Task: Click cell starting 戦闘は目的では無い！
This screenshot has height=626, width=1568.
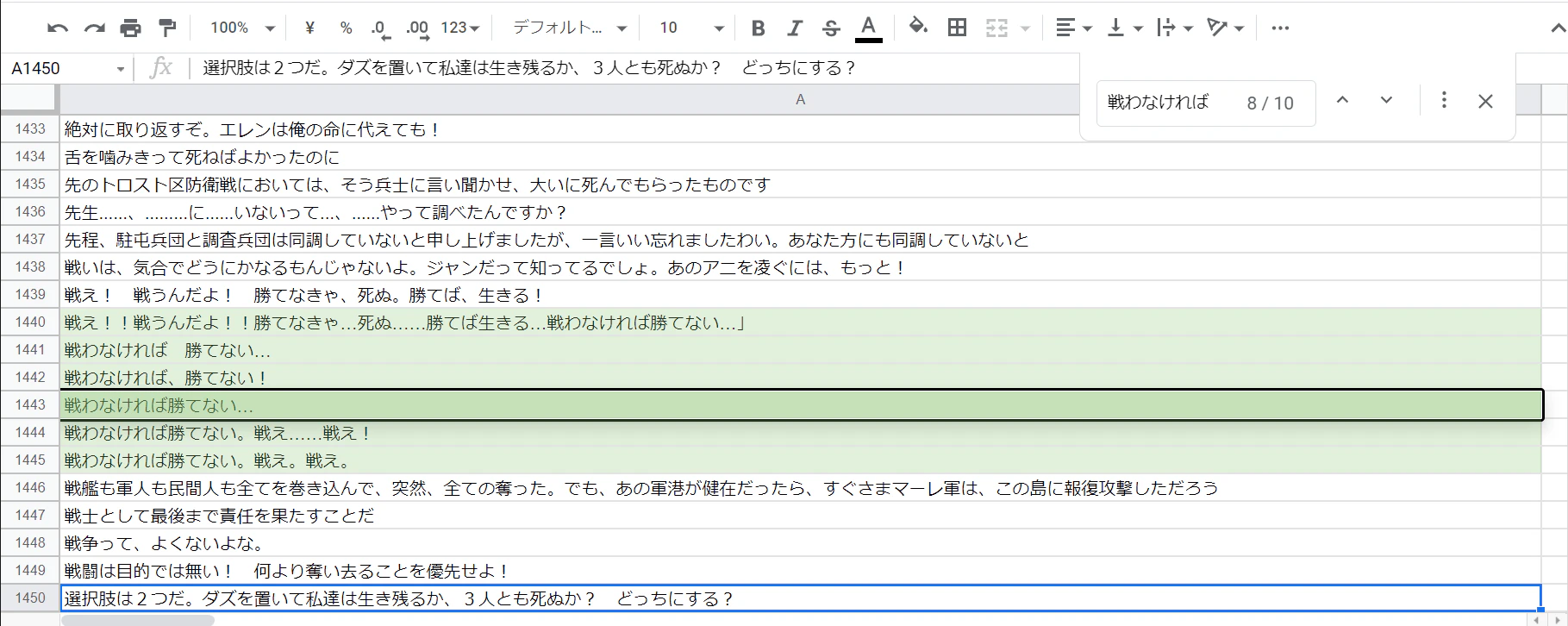Action: 800,571
